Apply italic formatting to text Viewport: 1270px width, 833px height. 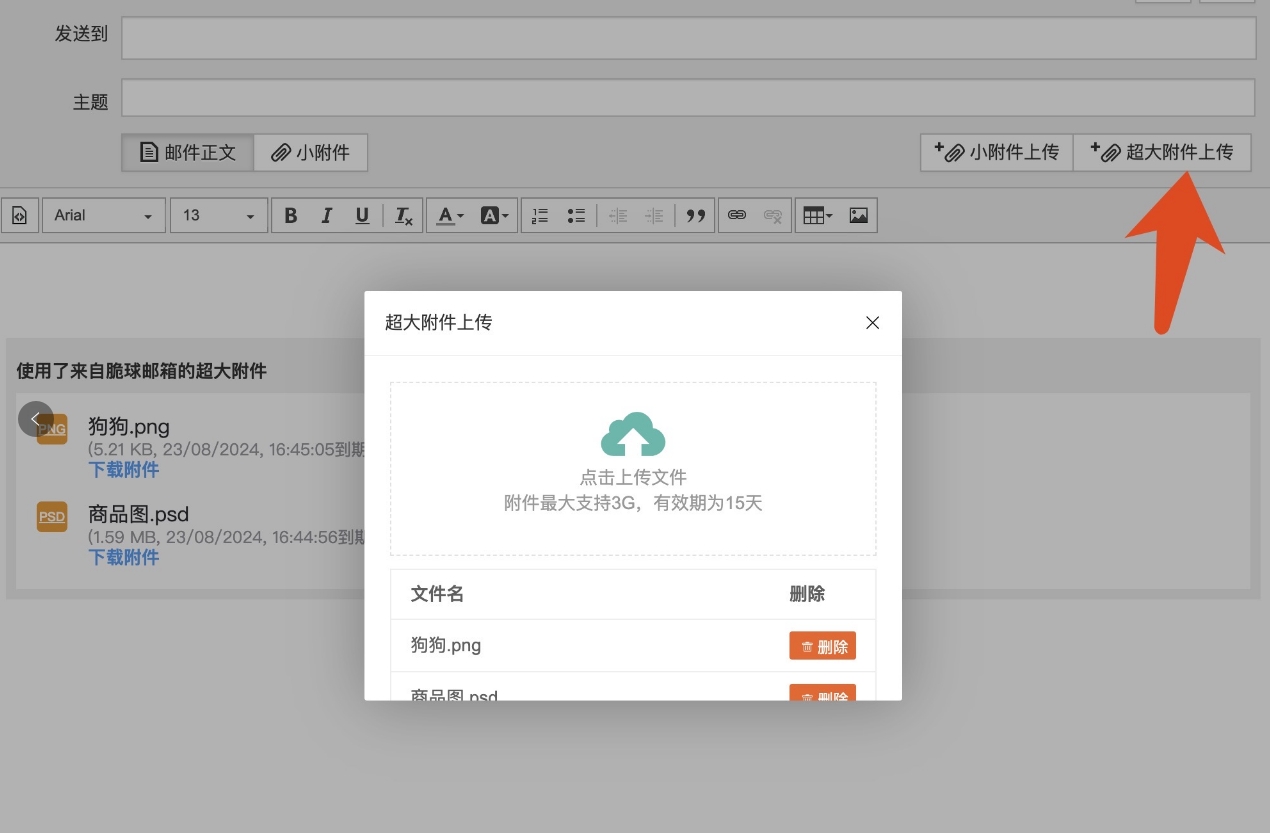pyautogui.click(x=326, y=214)
